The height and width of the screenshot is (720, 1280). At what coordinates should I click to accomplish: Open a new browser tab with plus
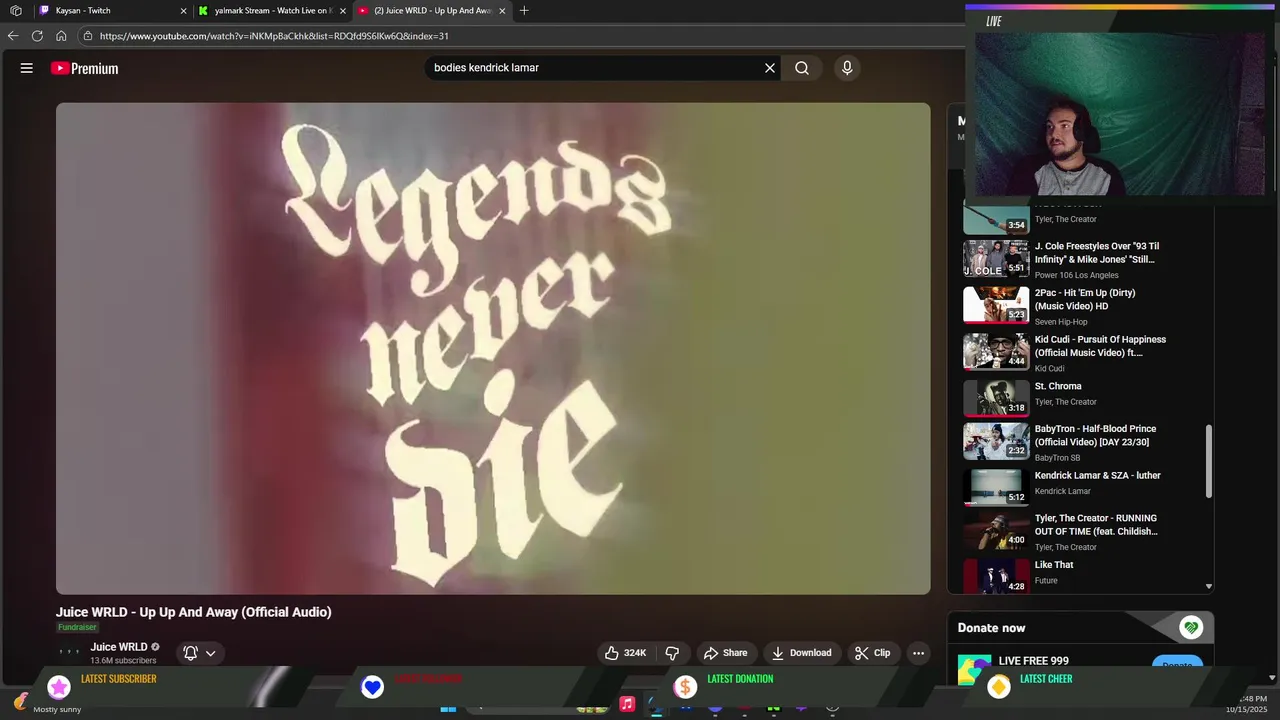[x=524, y=11]
